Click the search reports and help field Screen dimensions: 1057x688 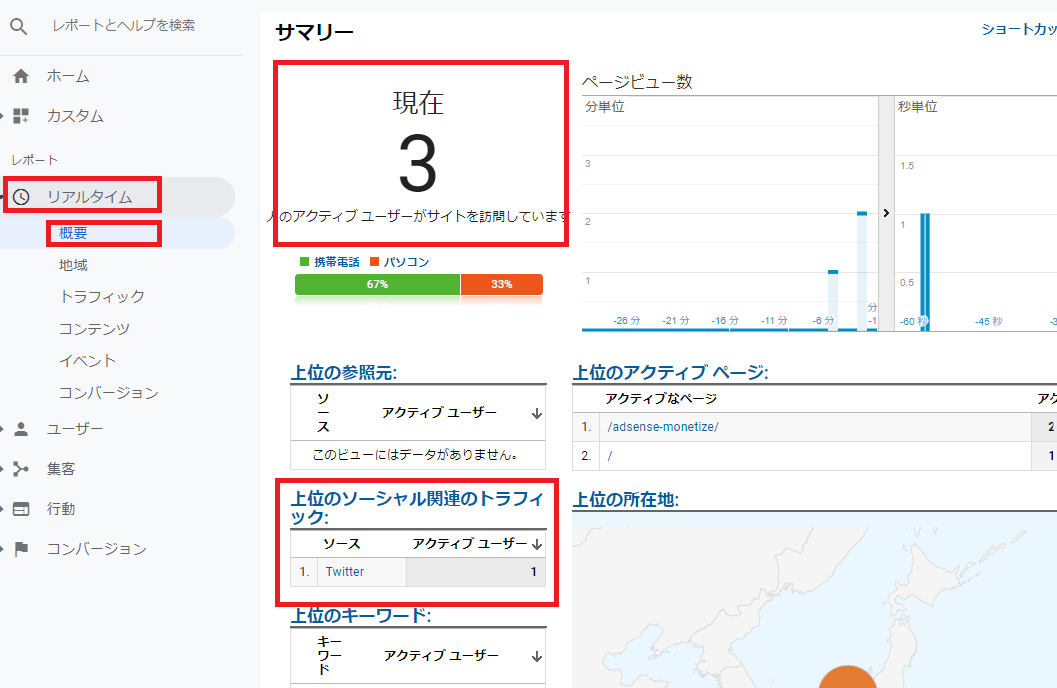tap(123, 26)
